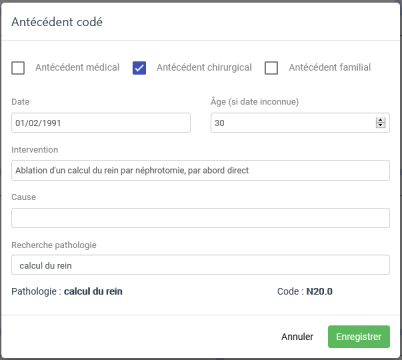Image resolution: width=402 pixels, height=360 pixels.
Task: Click the Âge (si date inconnue) label
Action: point(255,102)
